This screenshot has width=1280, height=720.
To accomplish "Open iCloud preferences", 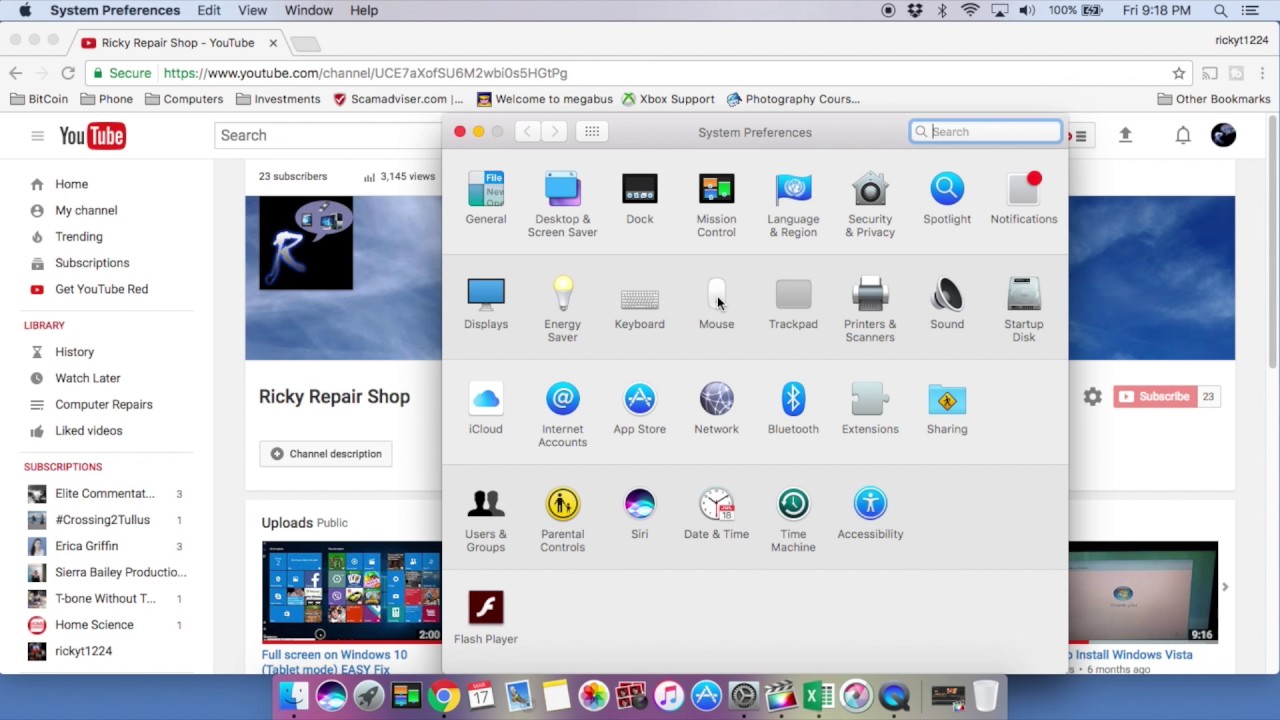I will 486,408.
